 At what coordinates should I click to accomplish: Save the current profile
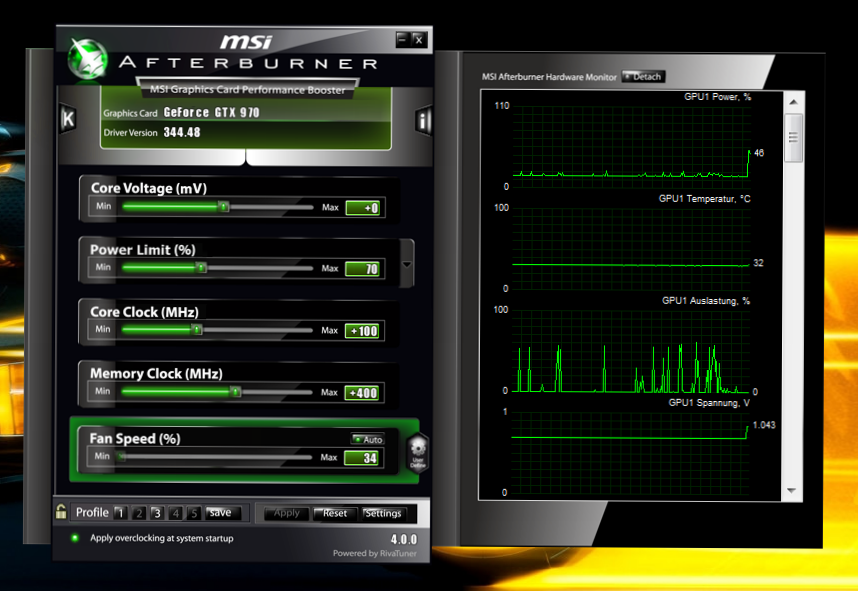(x=221, y=513)
